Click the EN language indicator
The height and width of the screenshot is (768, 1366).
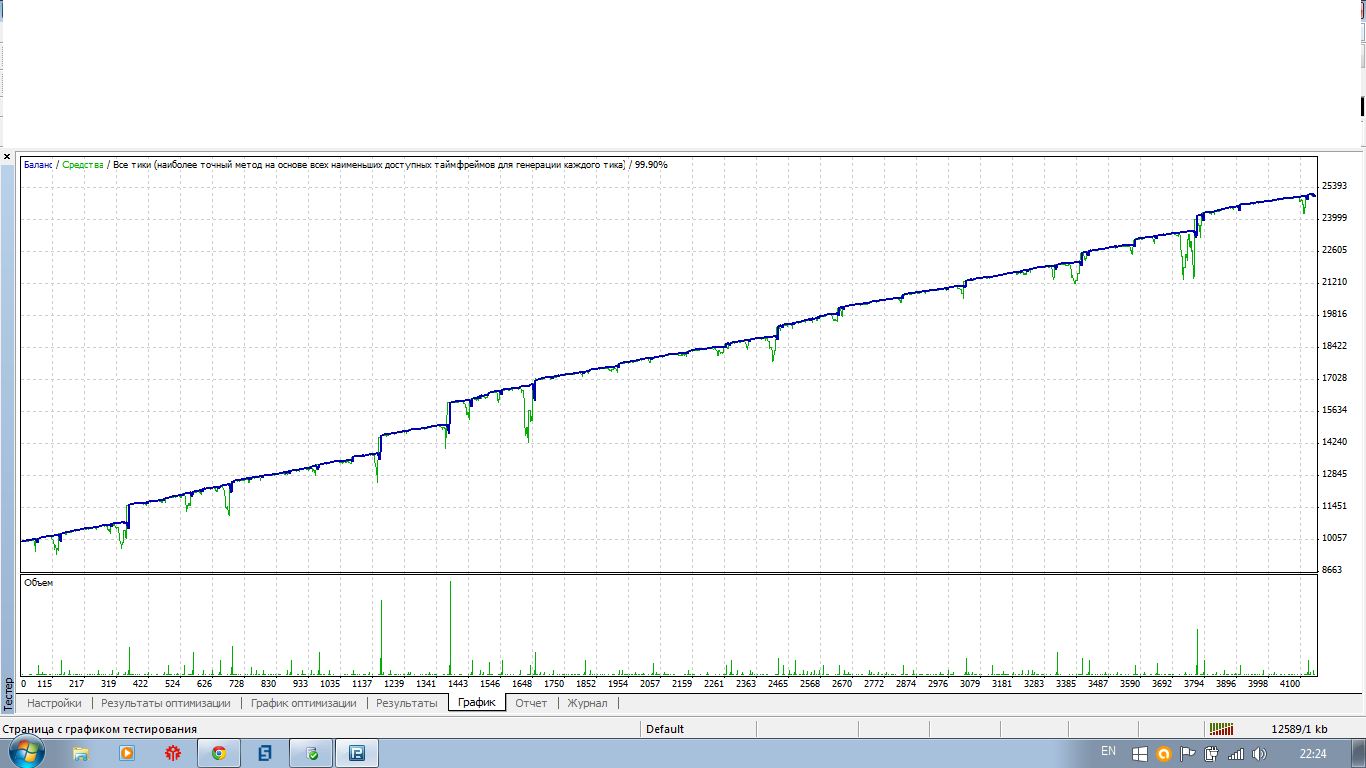[x=1108, y=751]
